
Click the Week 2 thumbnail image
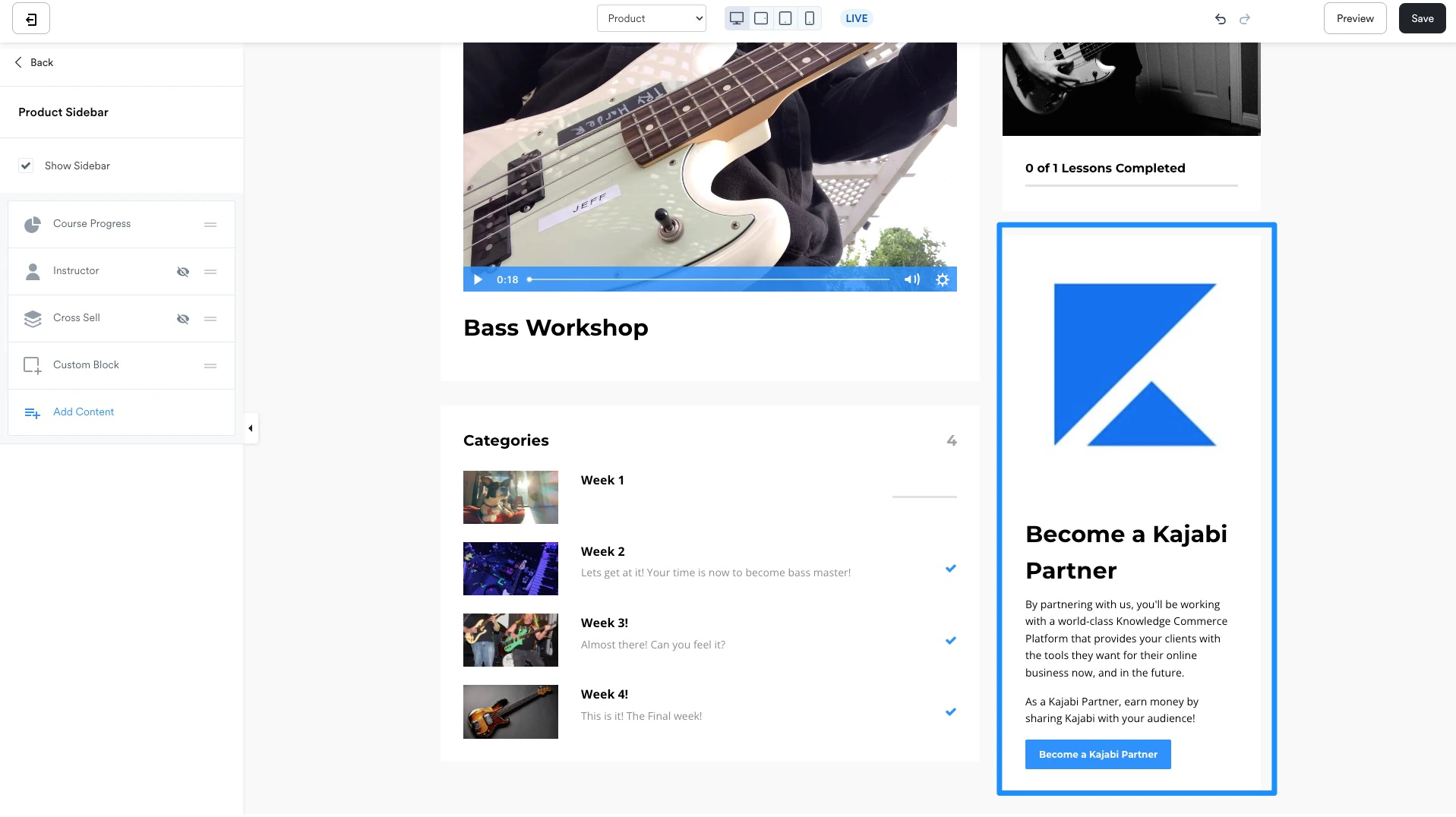pyautogui.click(x=510, y=569)
